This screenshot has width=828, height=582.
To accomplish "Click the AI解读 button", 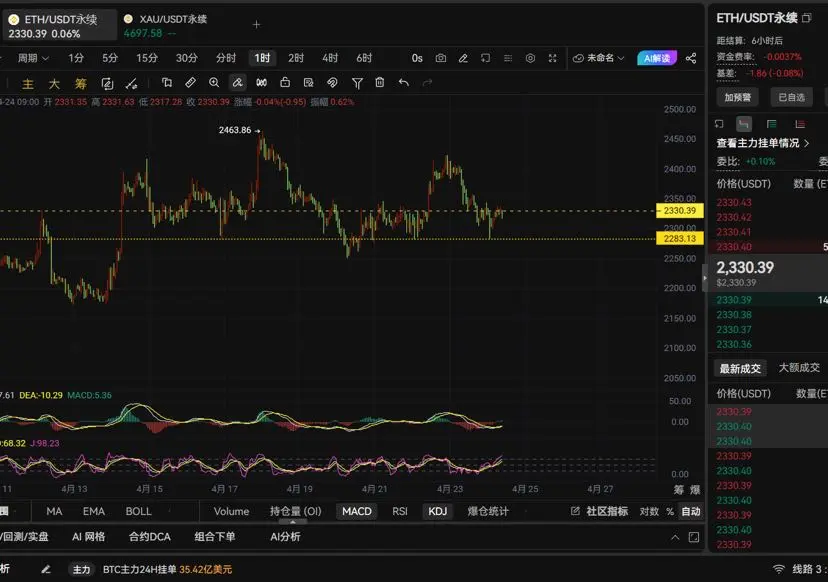I will [657, 58].
